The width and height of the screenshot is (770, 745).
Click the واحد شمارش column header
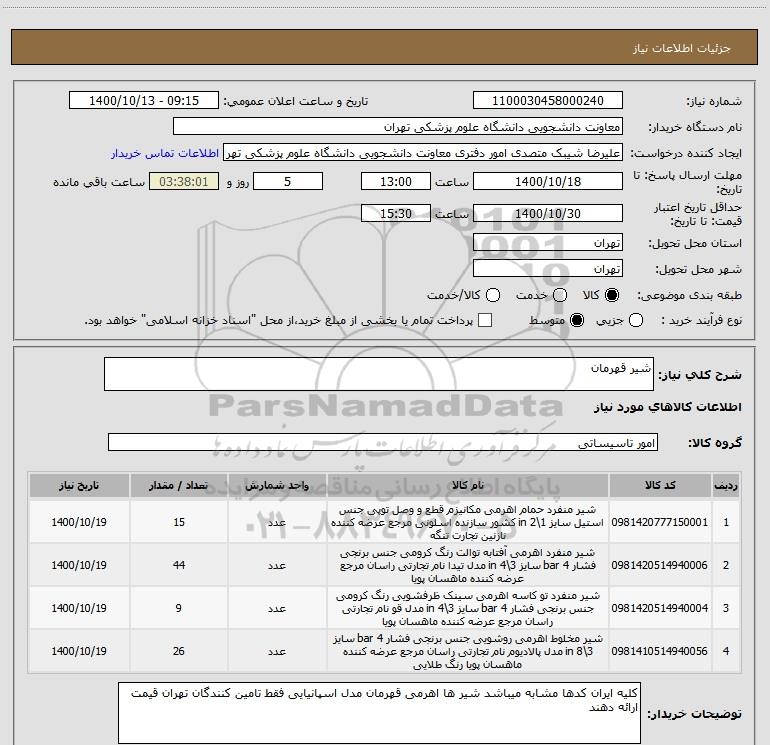pos(277,486)
